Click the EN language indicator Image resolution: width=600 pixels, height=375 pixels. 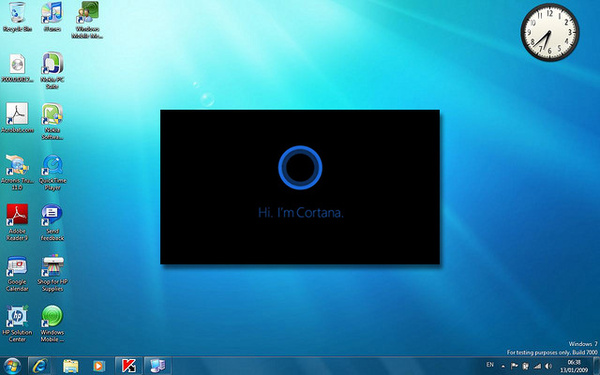click(x=490, y=365)
